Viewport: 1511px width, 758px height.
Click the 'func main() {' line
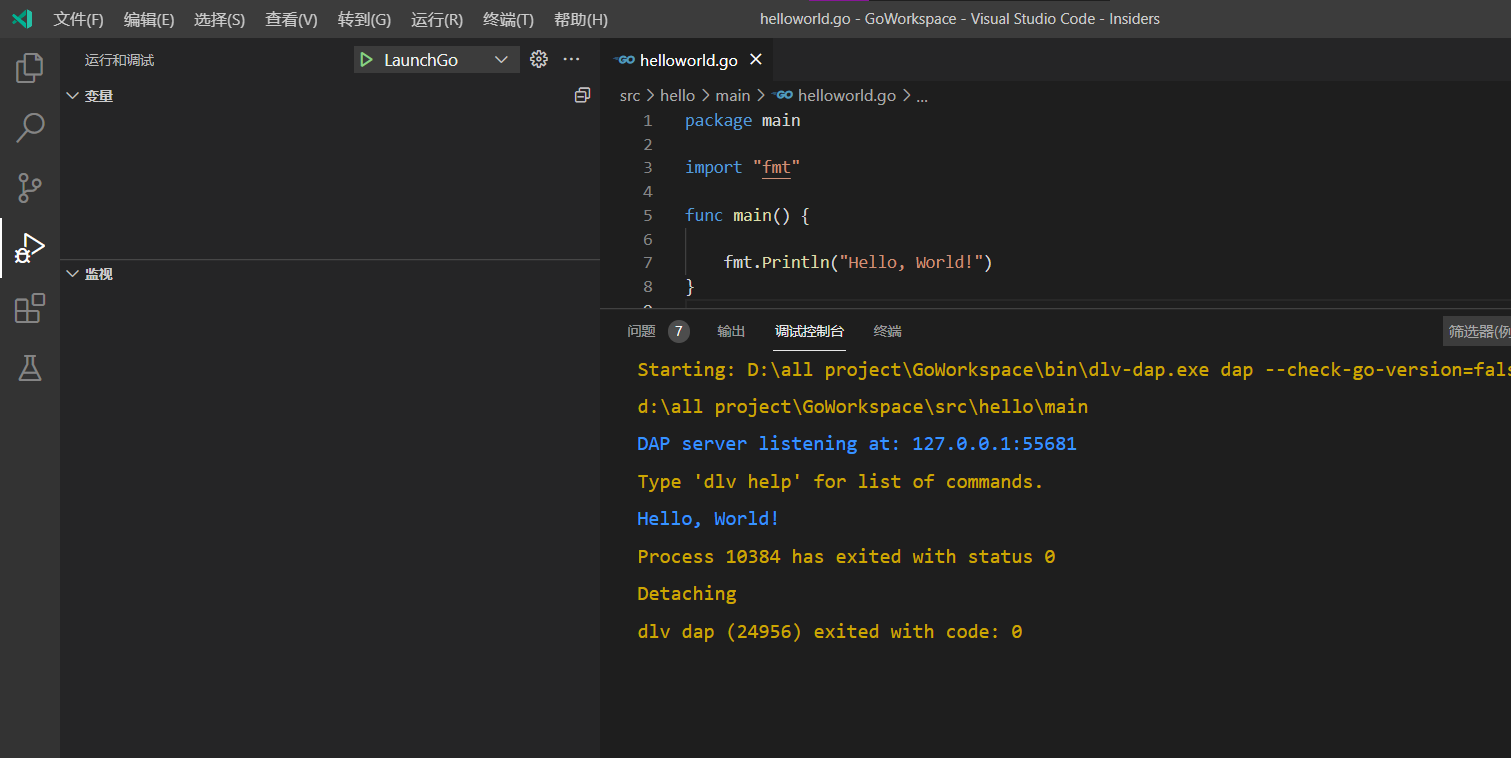tap(747, 216)
